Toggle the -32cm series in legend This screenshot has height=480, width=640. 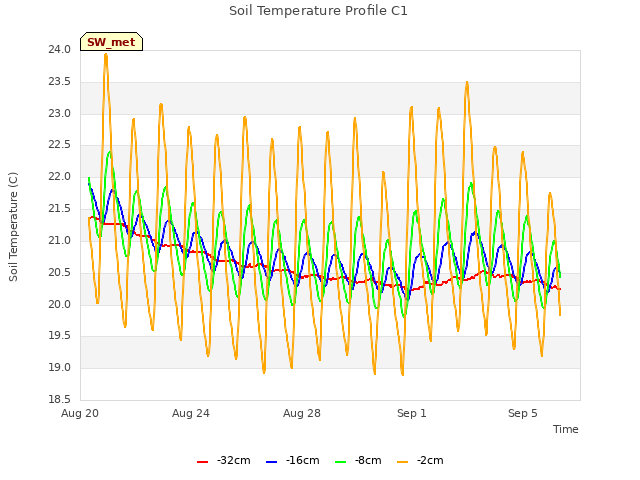click(224, 460)
